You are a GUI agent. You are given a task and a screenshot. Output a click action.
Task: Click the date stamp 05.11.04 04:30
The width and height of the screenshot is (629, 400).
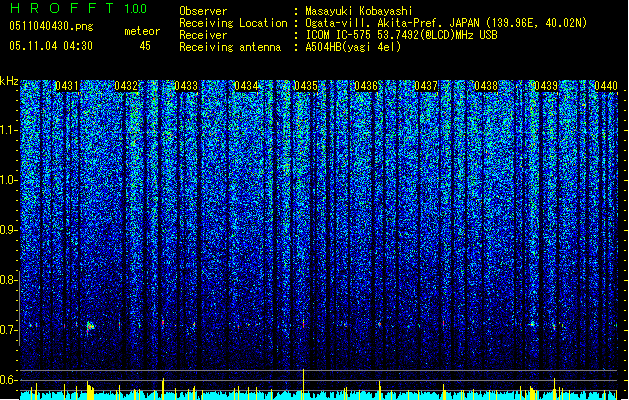(x=51, y=46)
